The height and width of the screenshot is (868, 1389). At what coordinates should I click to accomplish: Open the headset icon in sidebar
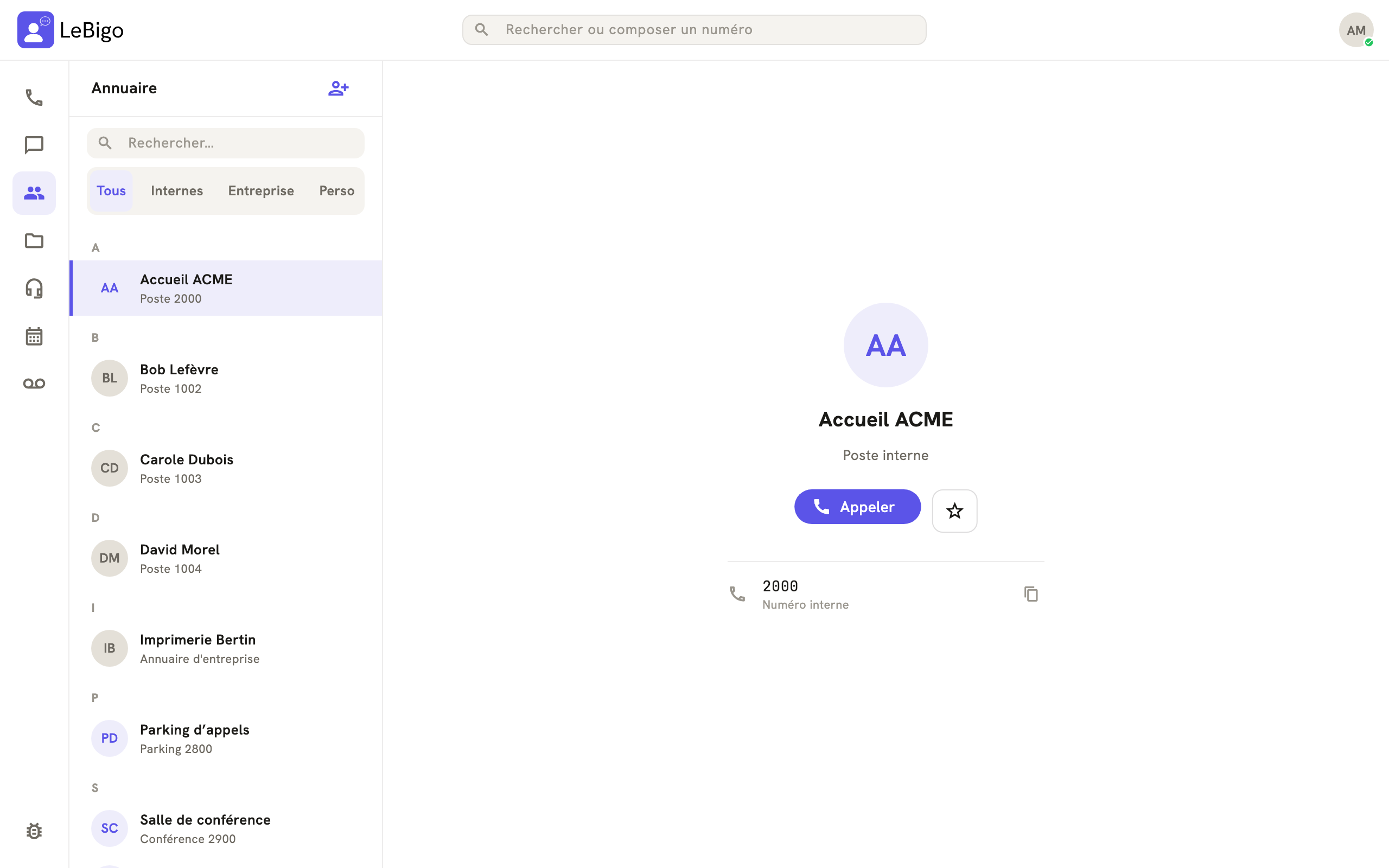point(34,288)
